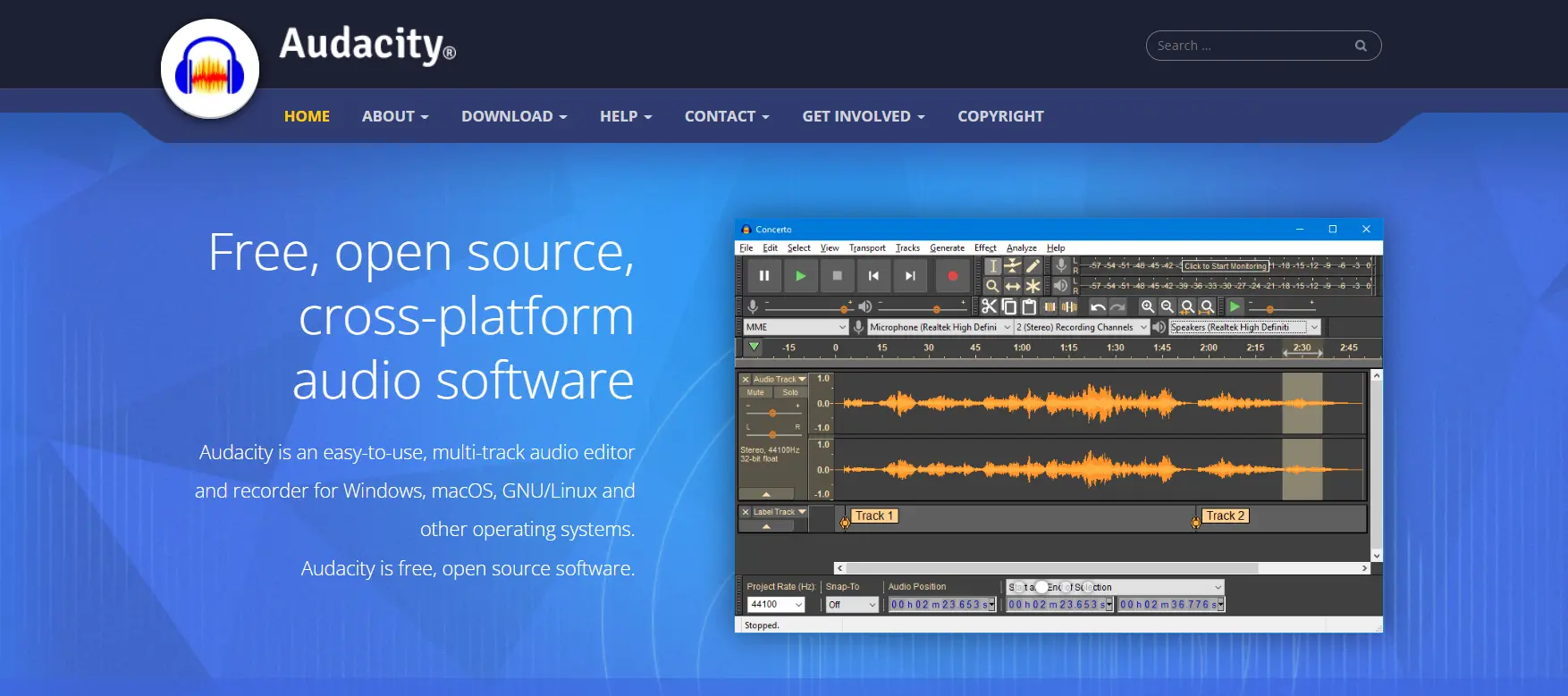Open the Generate menu in Audacity

[x=947, y=248]
